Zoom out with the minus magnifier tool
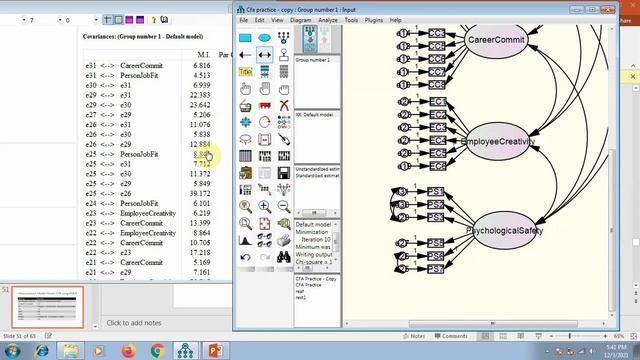 [284, 207]
